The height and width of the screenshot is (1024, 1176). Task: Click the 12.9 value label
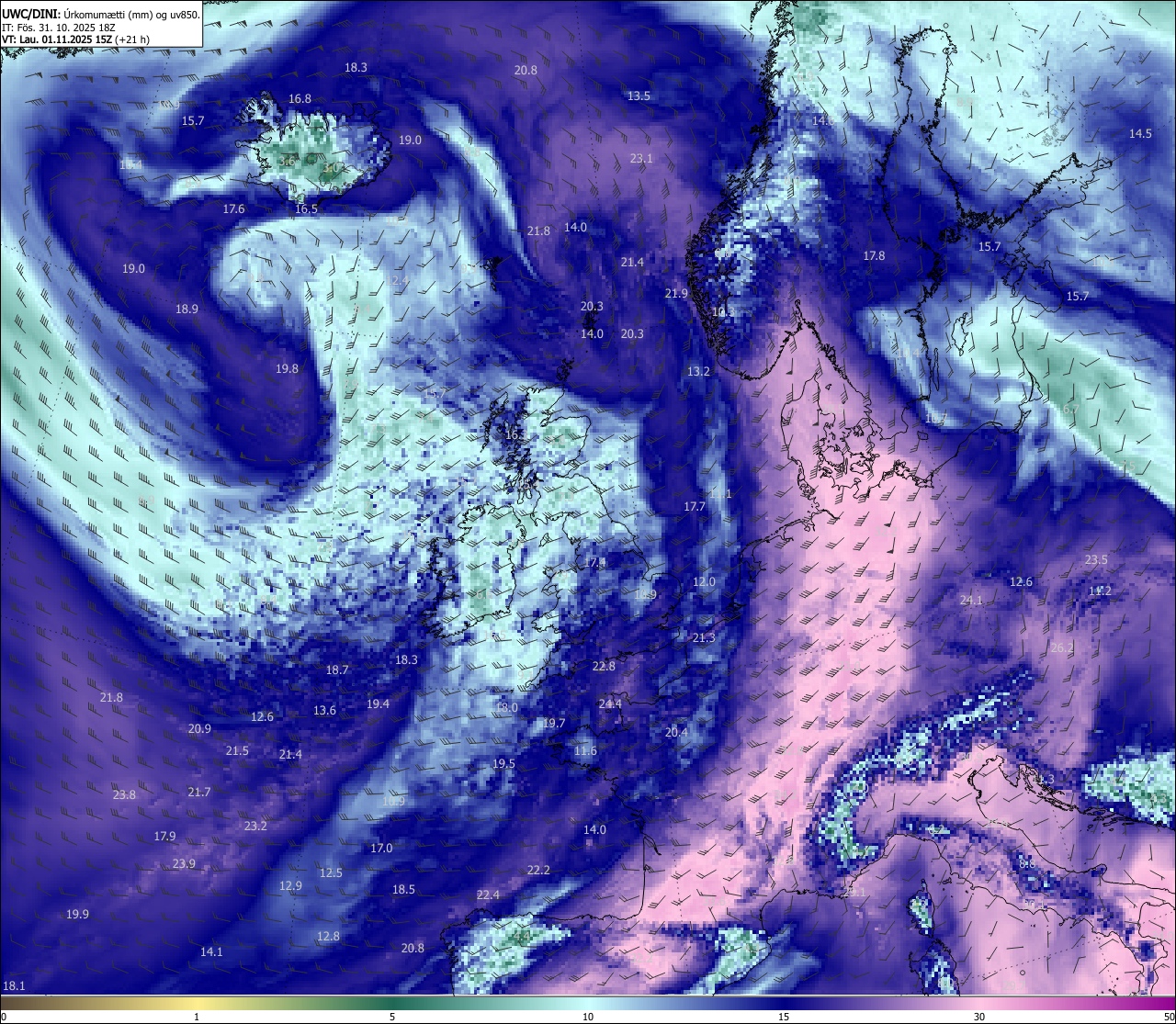click(290, 885)
